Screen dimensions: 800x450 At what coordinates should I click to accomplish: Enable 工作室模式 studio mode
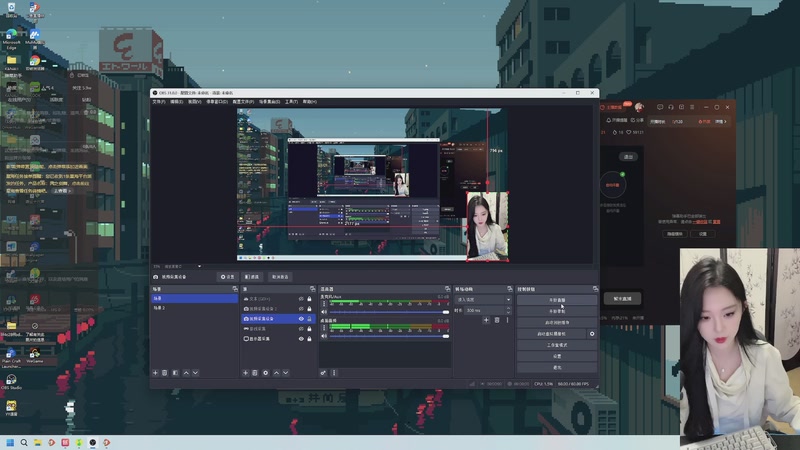(x=557, y=345)
